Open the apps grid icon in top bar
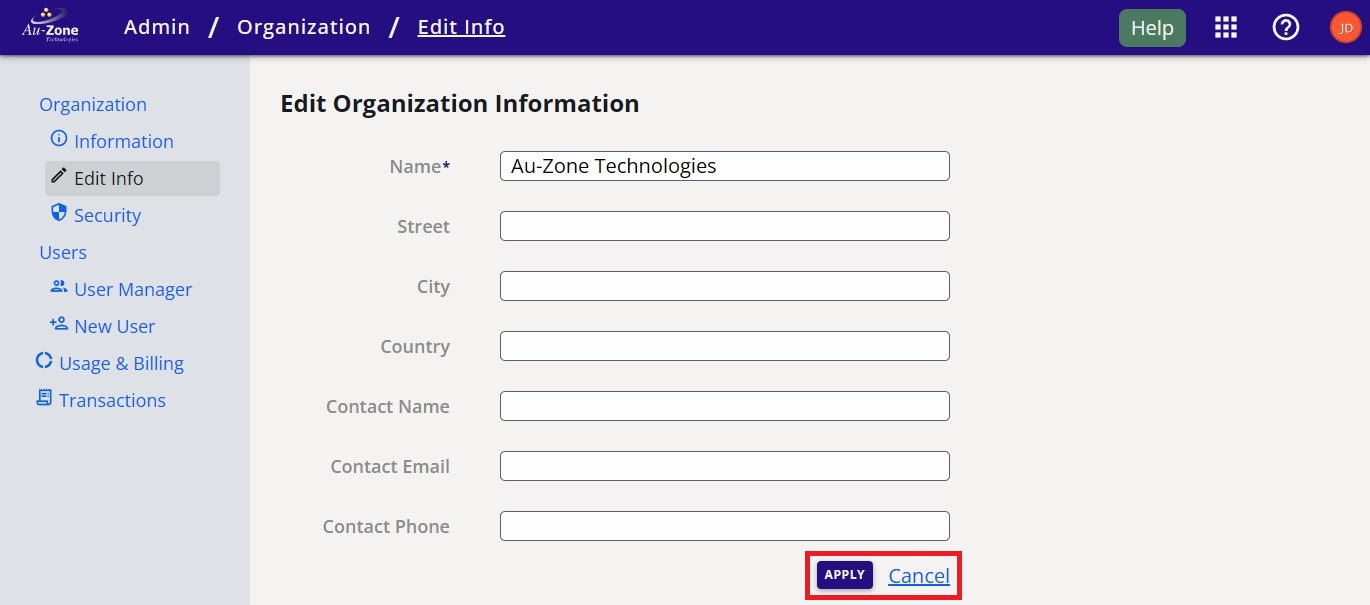This screenshot has height=605, width=1370. [x=1225, y=27]
